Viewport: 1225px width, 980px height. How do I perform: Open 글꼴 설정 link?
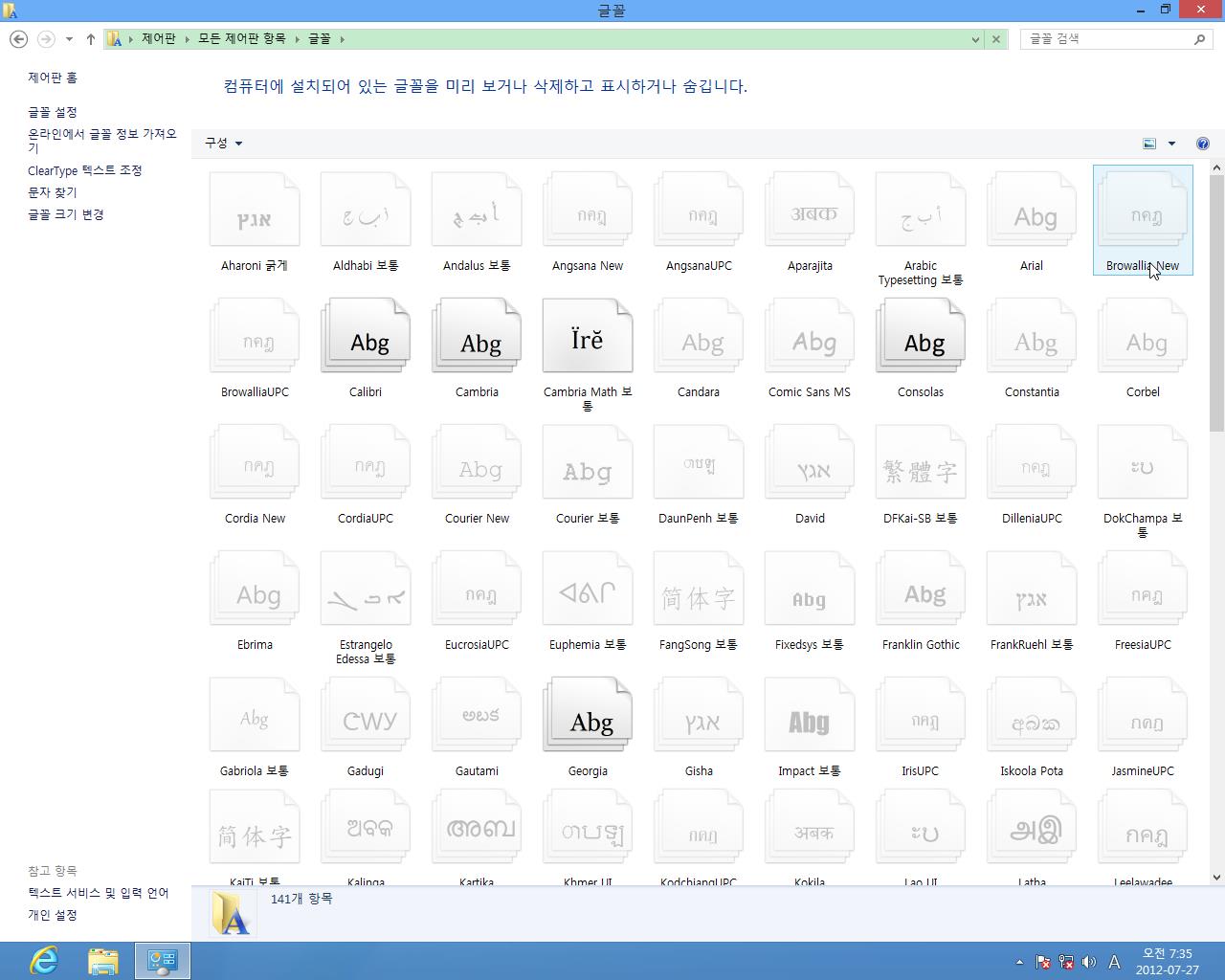pos(53,112)
